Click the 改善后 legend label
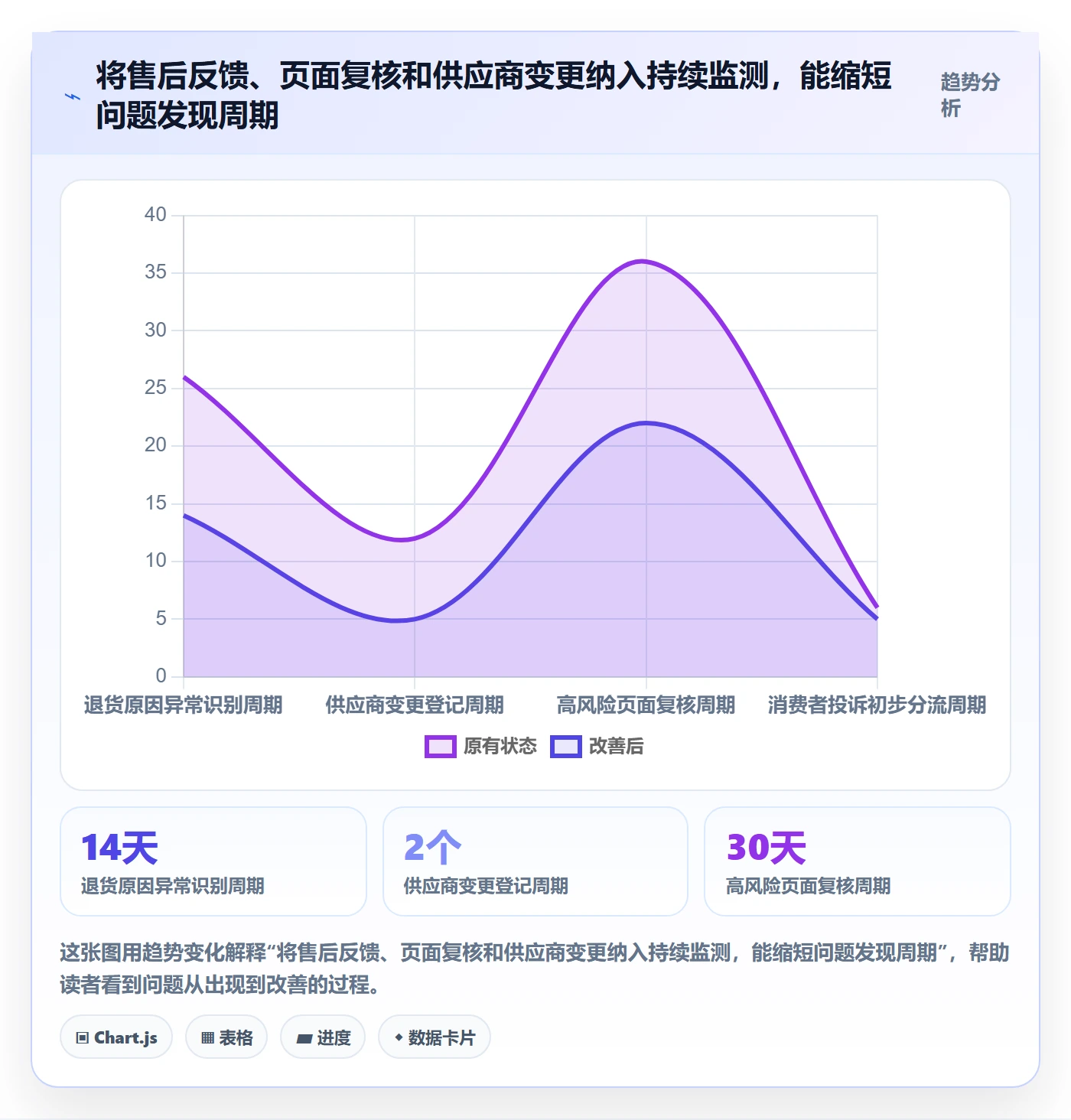The height and width of the screenshot is (1120, 1071). click(x=617, y=747)
